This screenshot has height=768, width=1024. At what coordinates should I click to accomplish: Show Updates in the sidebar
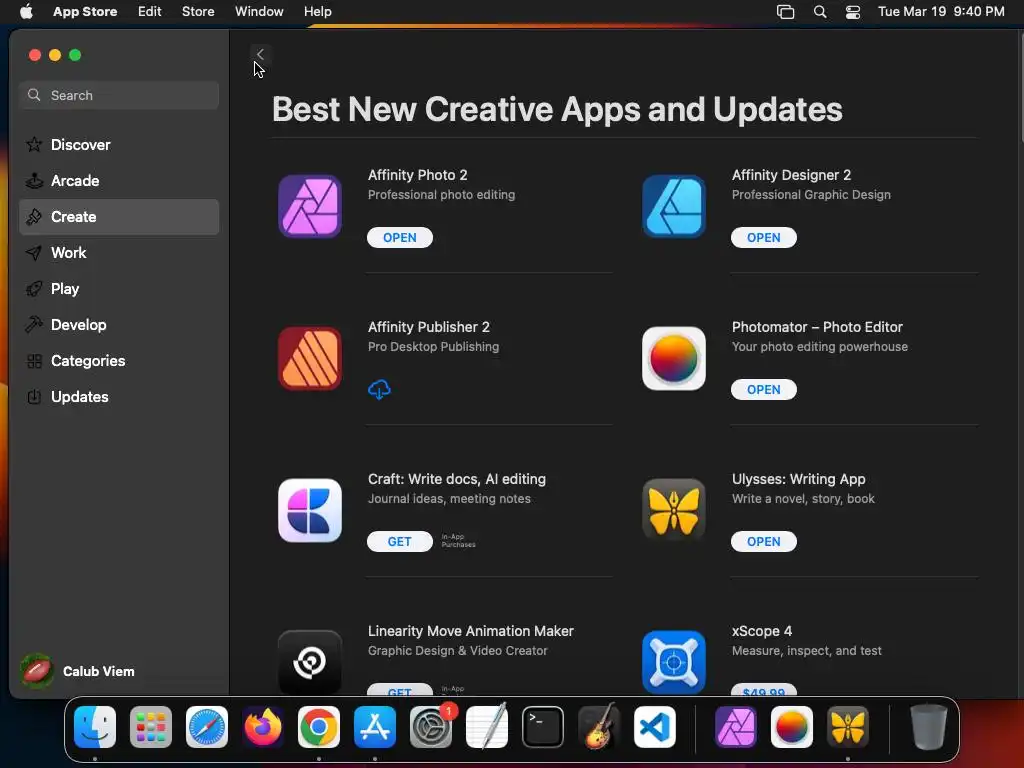tap(119, 396)
